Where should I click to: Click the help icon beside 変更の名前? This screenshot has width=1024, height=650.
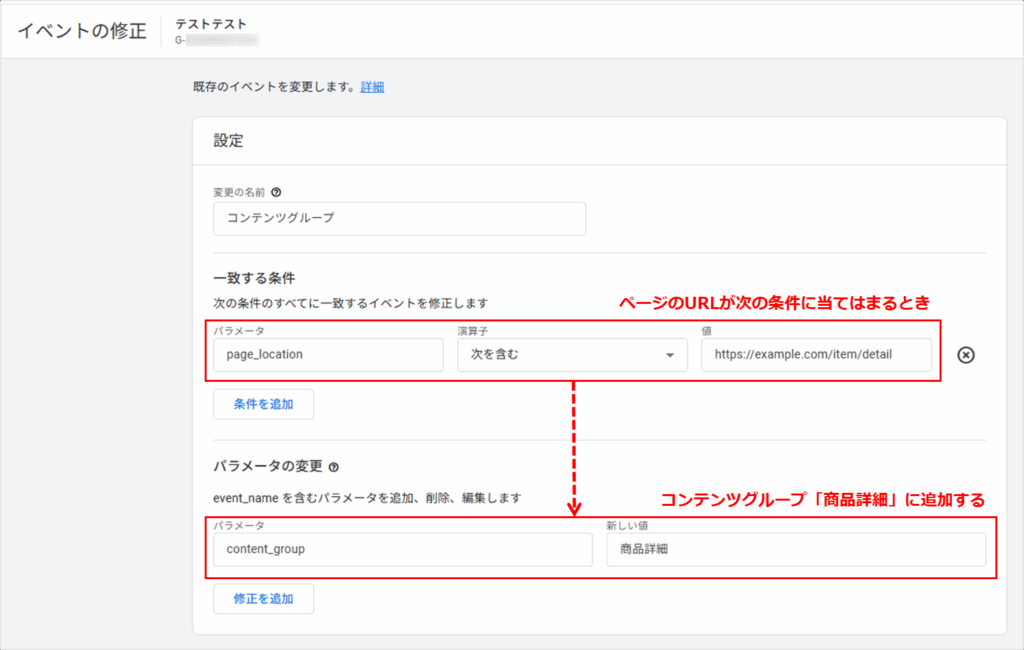click(276, 192)
